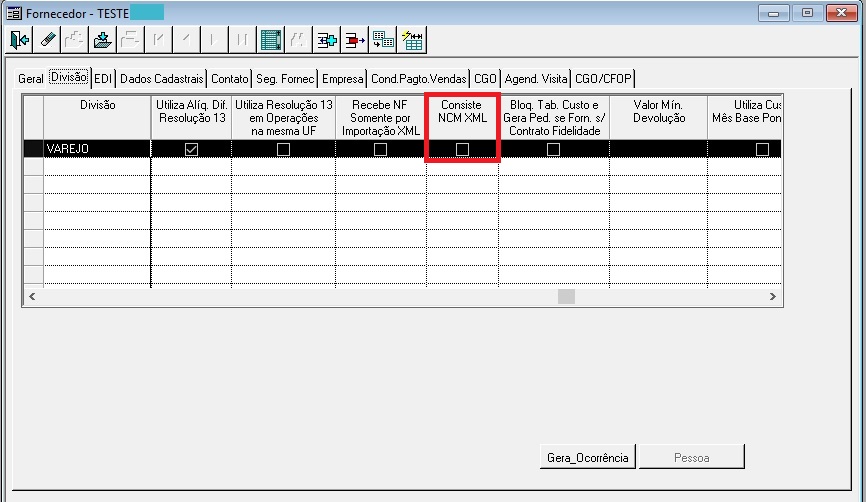
Task: Open the Dados Cadastrais tab
Action: click(x=161, y=78)
